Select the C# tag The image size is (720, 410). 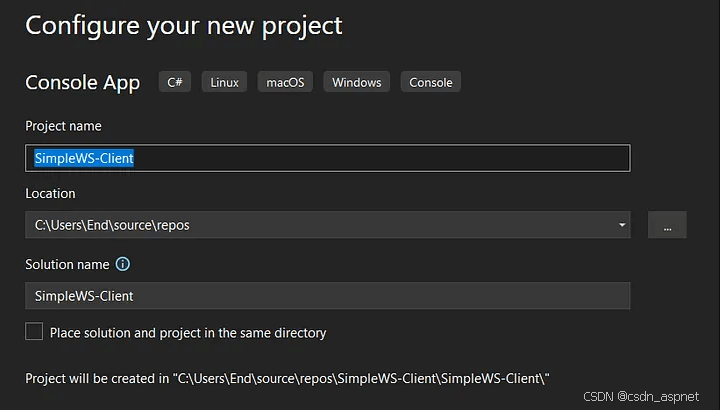174,82
